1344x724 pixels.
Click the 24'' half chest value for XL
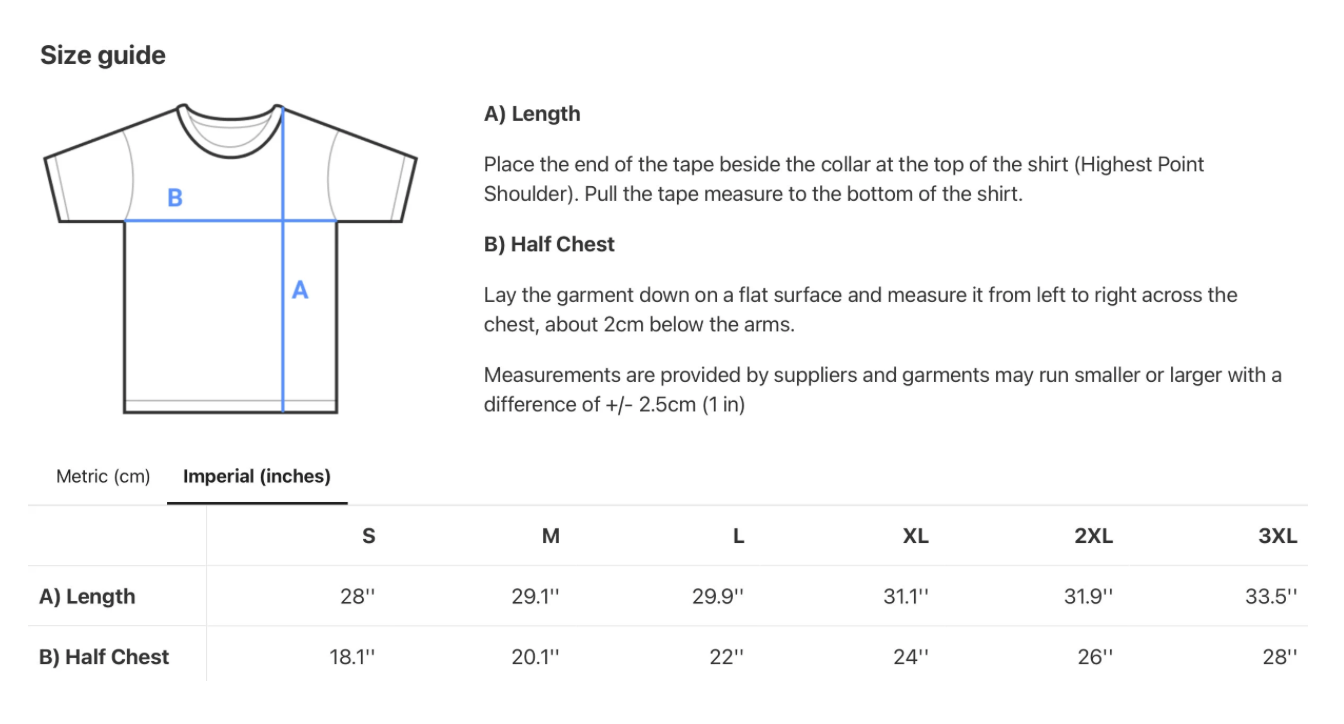tap(911, 657)
